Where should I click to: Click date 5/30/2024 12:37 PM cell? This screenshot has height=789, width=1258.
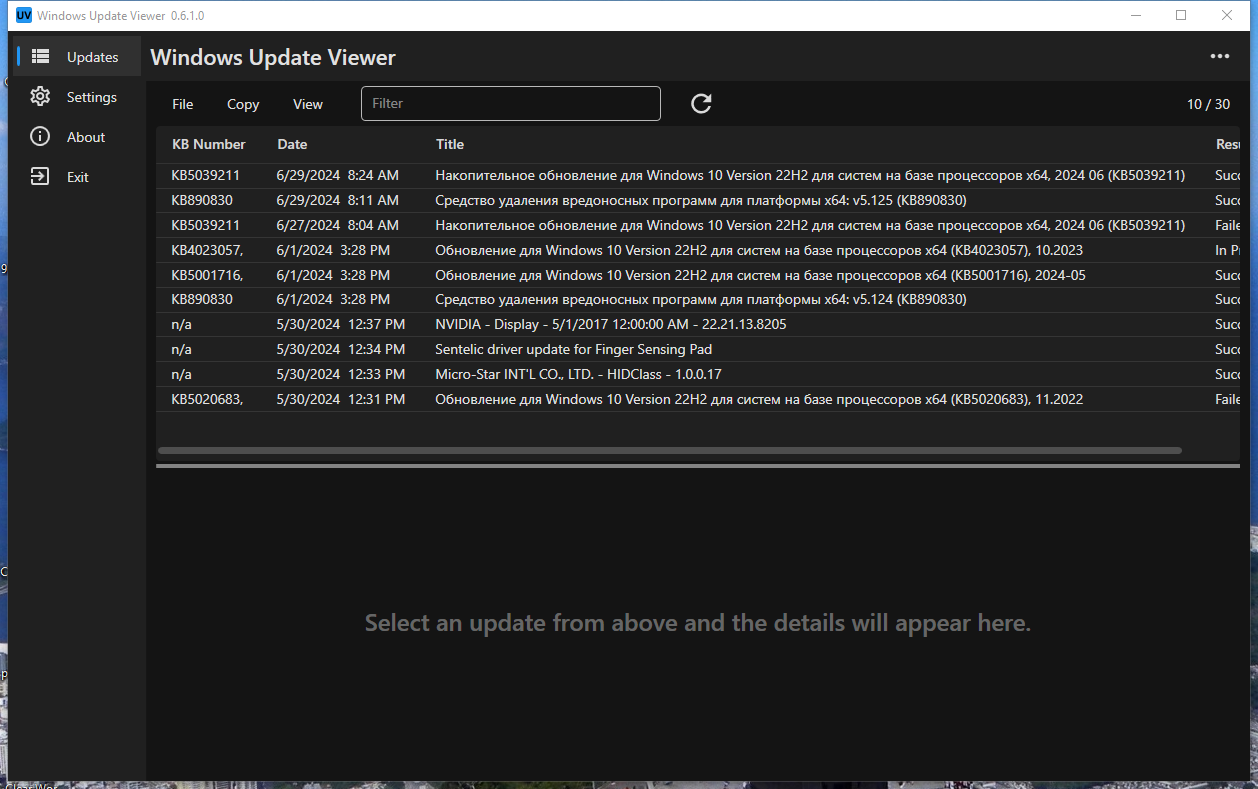click(341, 324)
